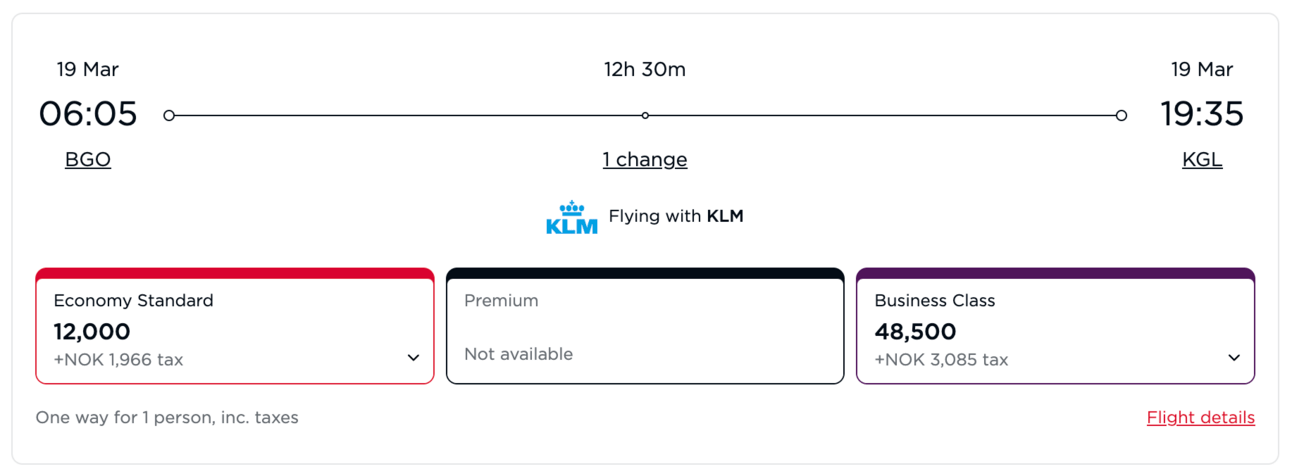The image size is (1292, 476).
Task: Expand the Economy Standard fare chevron
Action: [x=413, y=358]
